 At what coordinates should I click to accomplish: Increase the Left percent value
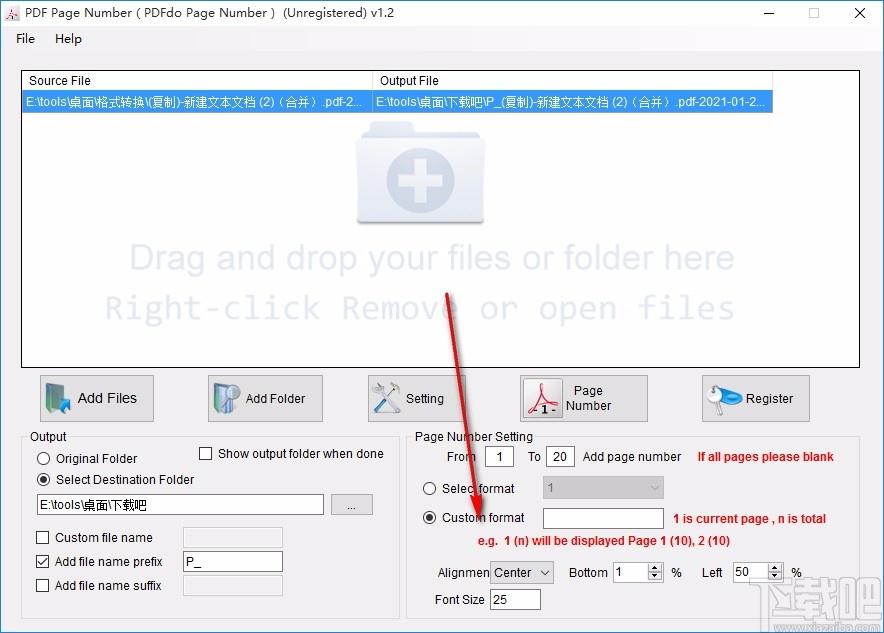(x=775, y=568)
